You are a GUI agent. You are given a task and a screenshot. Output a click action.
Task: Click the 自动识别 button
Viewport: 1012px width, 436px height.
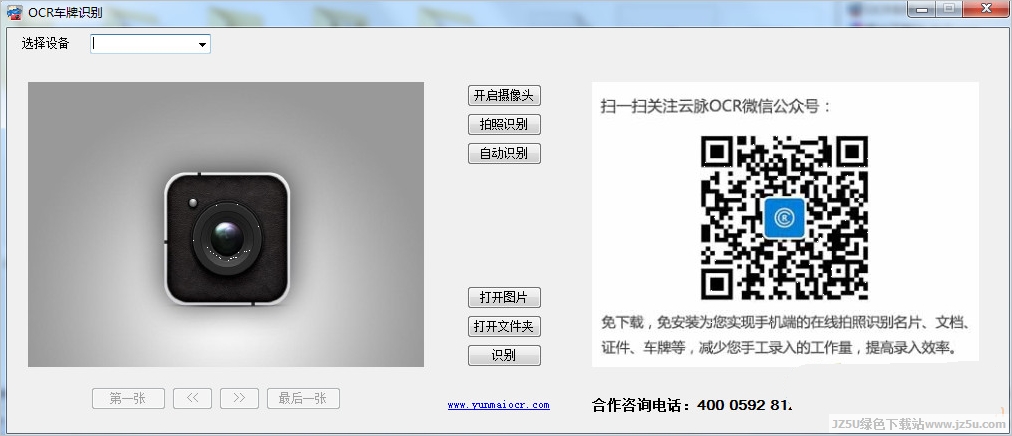[x=504, y=154]
